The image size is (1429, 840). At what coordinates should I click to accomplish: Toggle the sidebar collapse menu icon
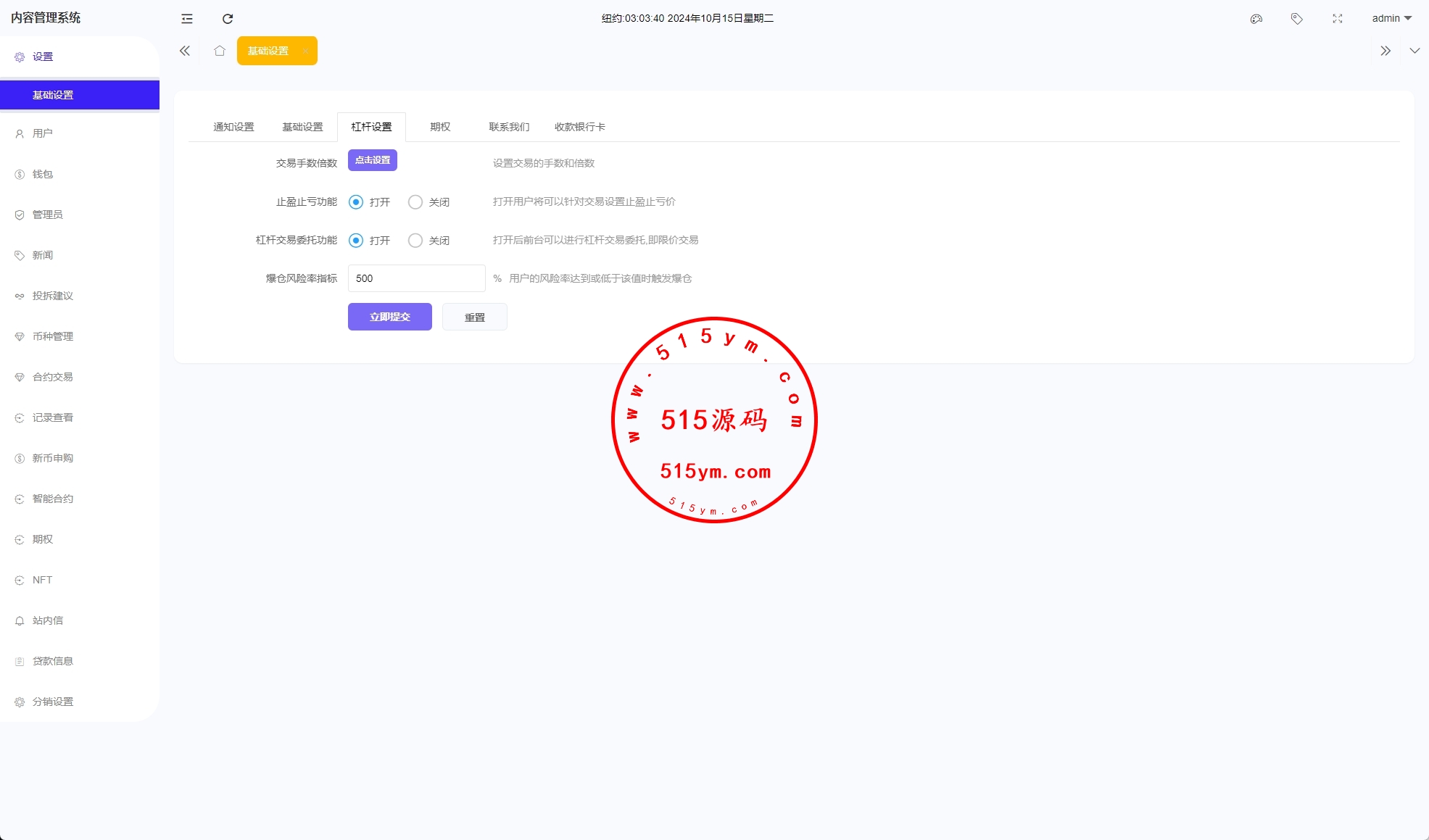(187, 19)
